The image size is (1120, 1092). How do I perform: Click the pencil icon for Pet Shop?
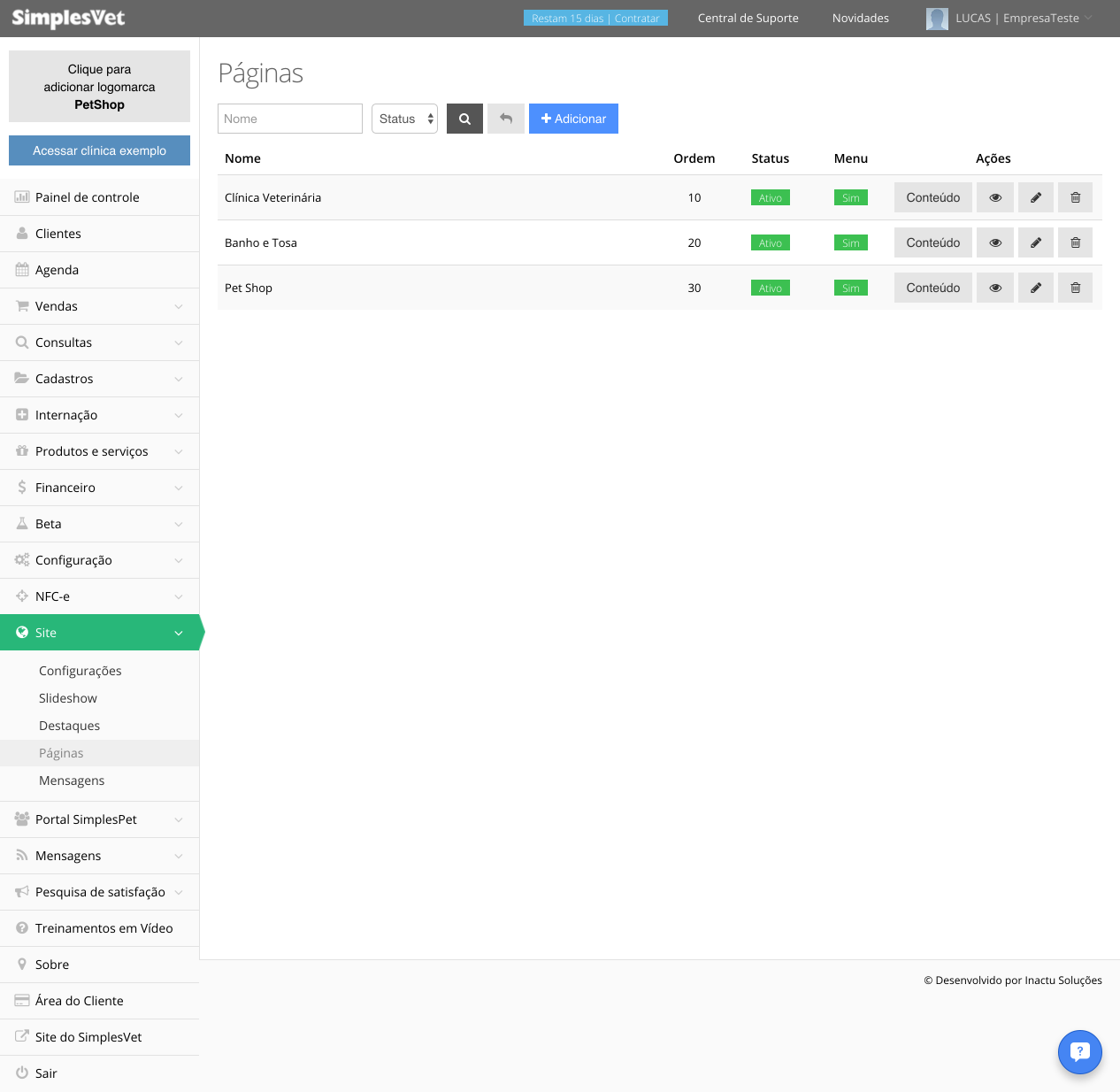coord(1035,288)
